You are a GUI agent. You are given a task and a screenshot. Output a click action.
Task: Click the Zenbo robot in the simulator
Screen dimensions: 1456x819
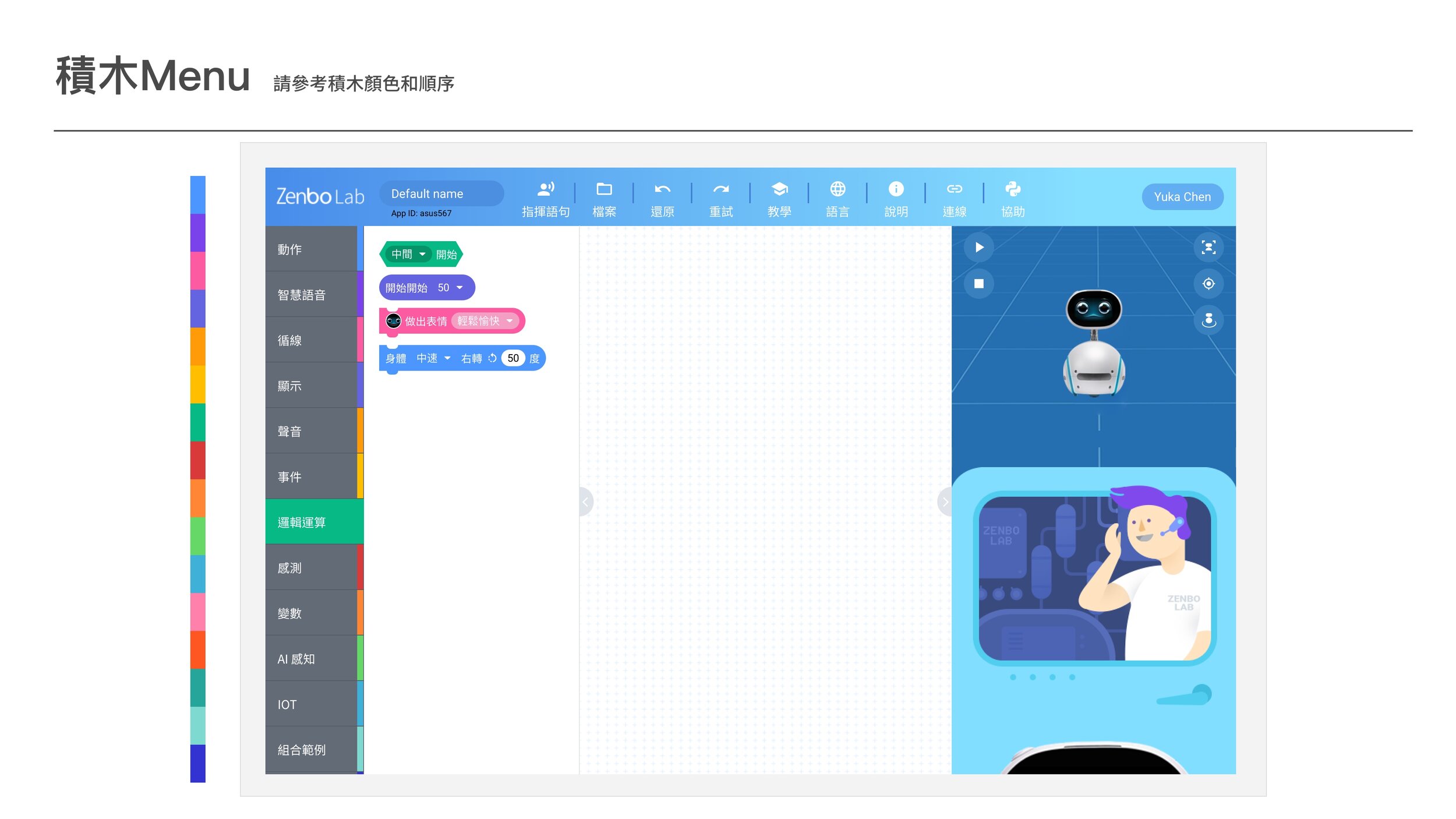pyautogui.click(x=1094, y=344)
